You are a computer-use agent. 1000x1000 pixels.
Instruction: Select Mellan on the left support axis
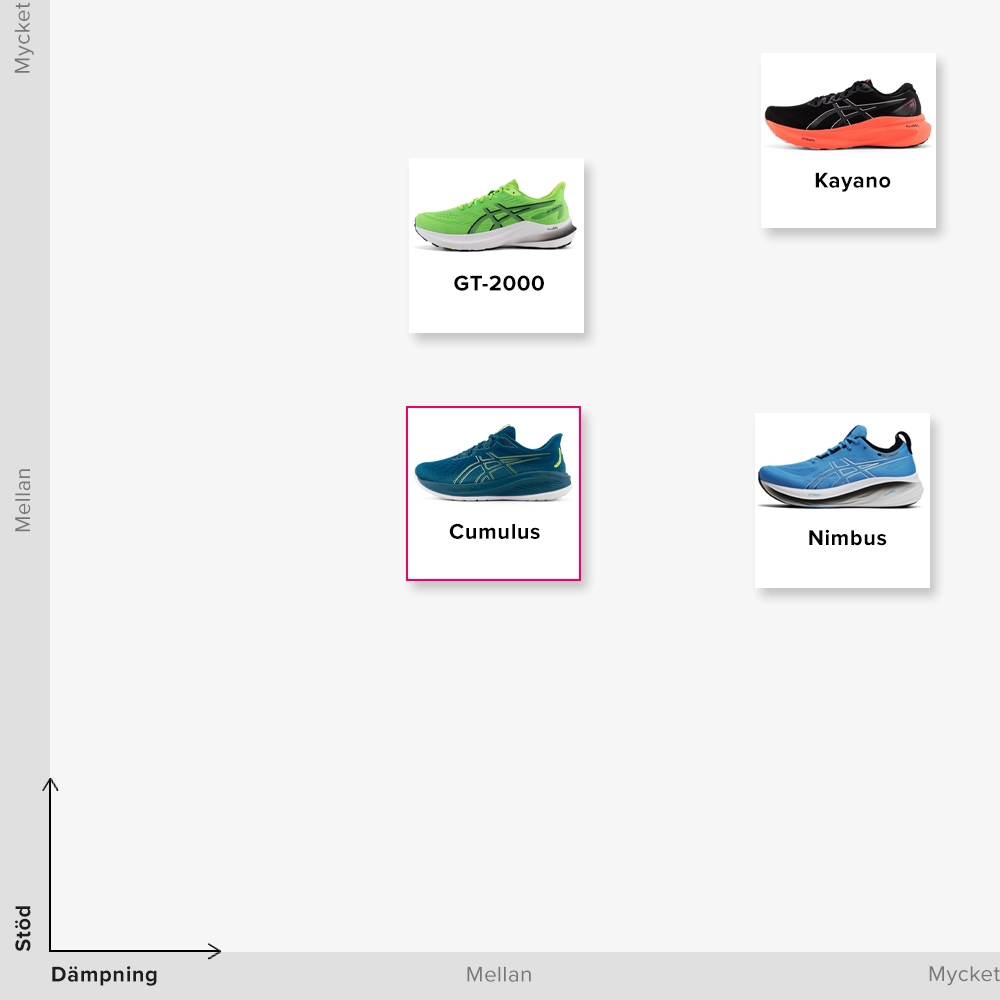[23, 500]
